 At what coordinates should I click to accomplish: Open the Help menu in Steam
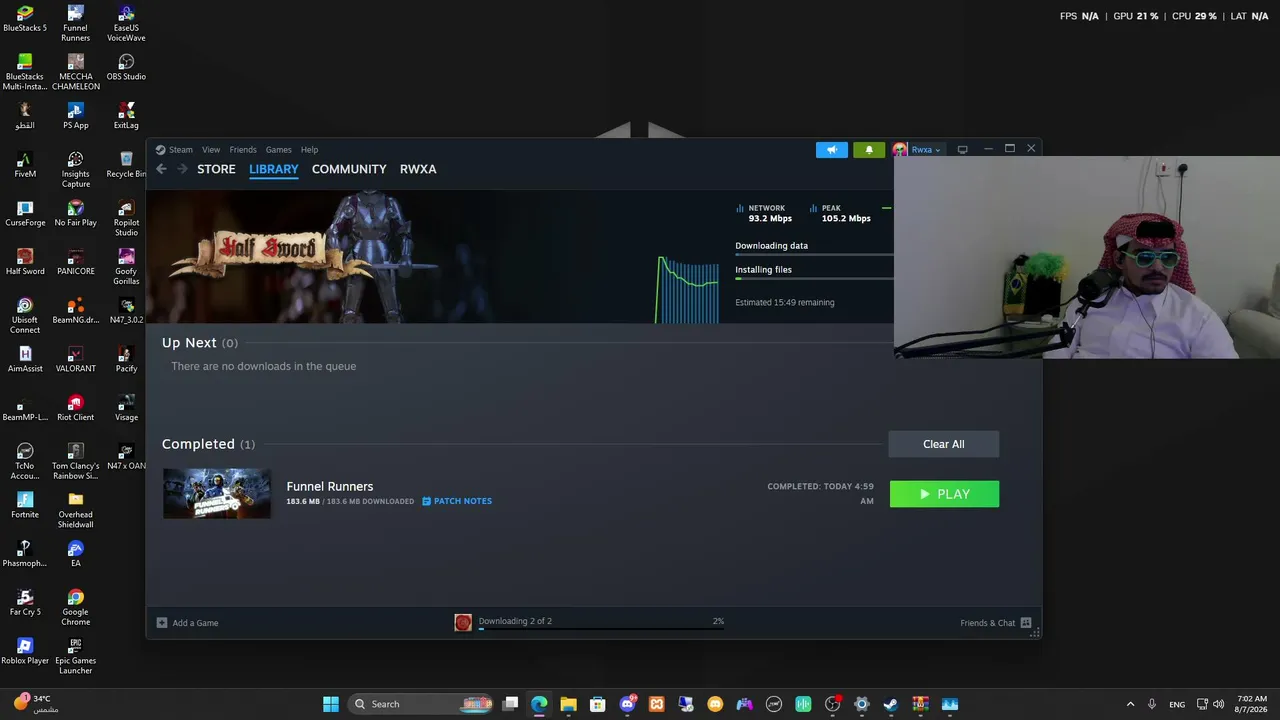(x=310, y=150)
